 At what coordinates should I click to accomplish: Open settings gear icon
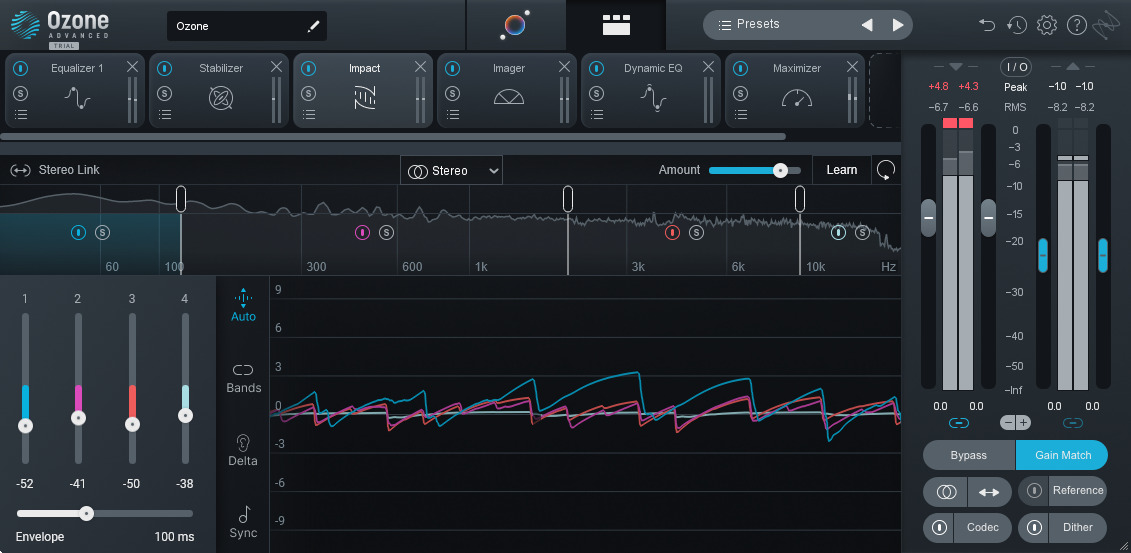tap(1047, 25)
